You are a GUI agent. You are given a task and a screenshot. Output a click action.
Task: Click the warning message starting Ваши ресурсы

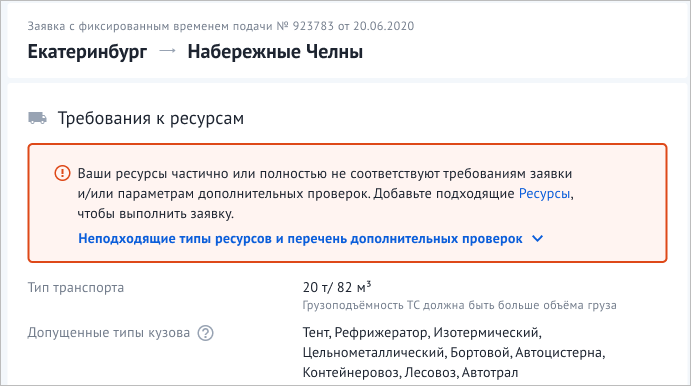coord(326,193)
